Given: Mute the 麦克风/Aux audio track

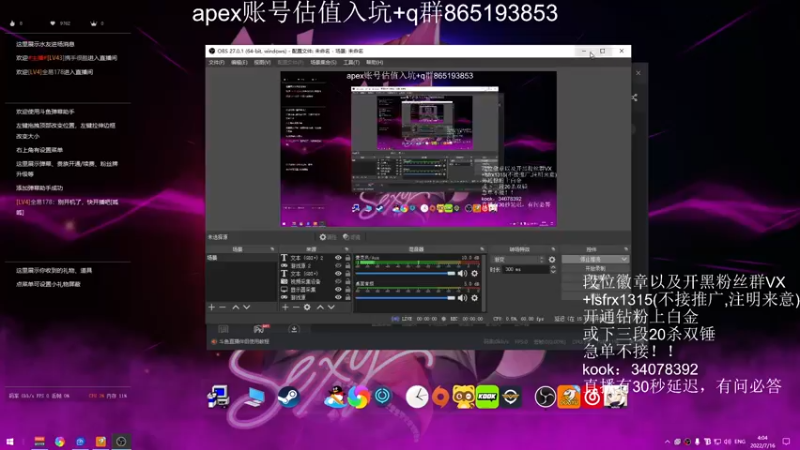Looking at the screenshot, I should pos(462,273).
